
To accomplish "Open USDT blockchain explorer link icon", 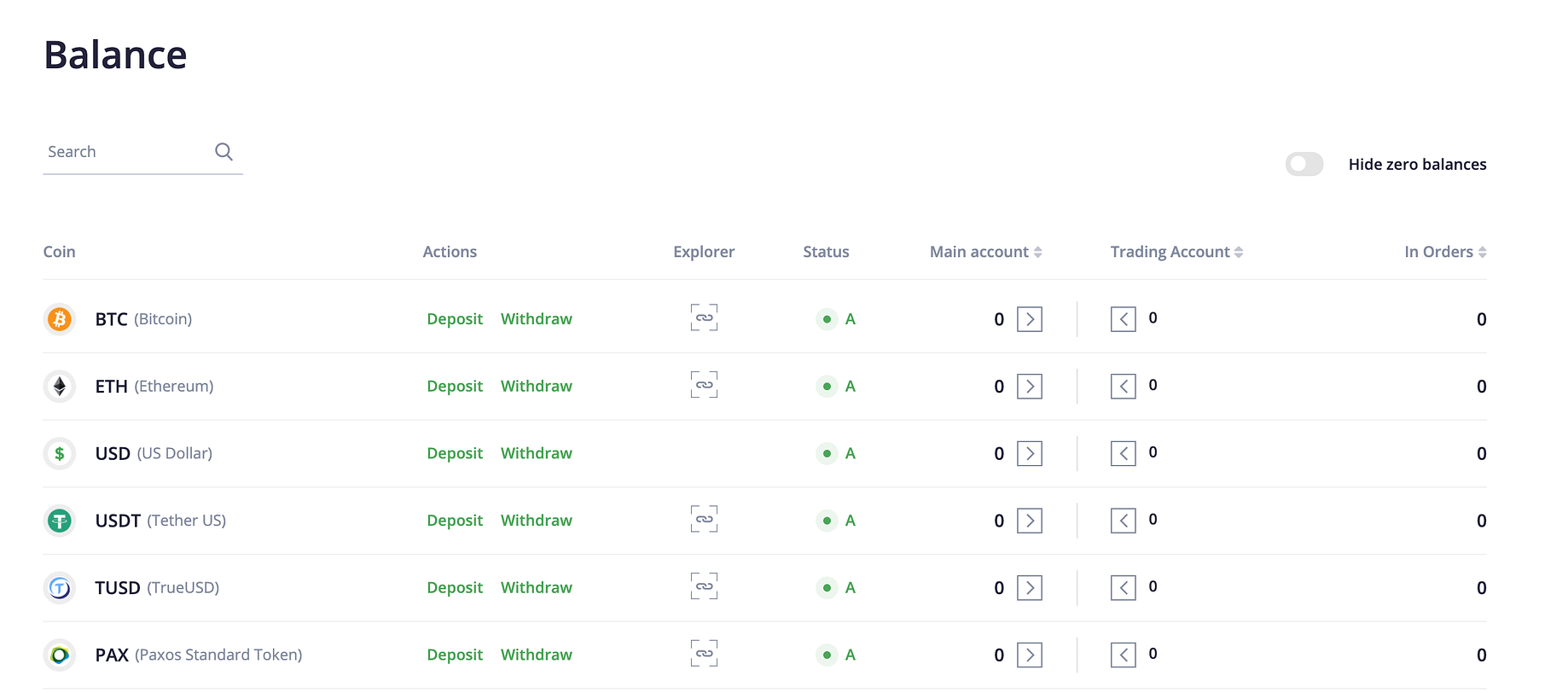I will tap(704, 519).
